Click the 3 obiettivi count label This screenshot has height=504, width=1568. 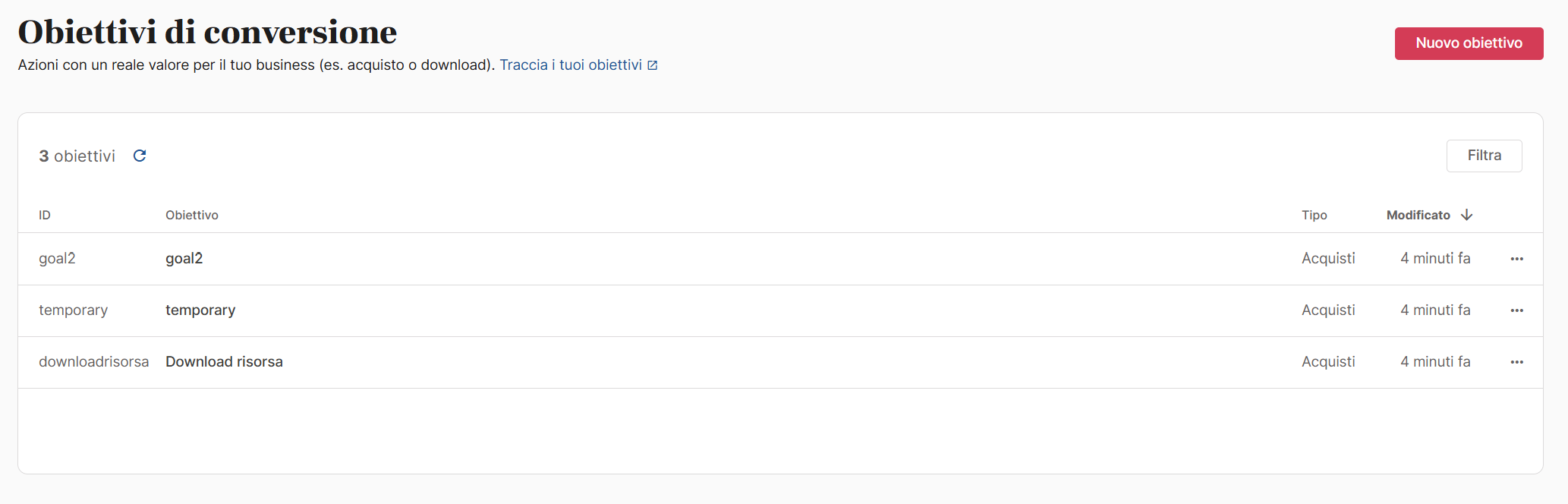pyautogui.click(x=77, y=156)
